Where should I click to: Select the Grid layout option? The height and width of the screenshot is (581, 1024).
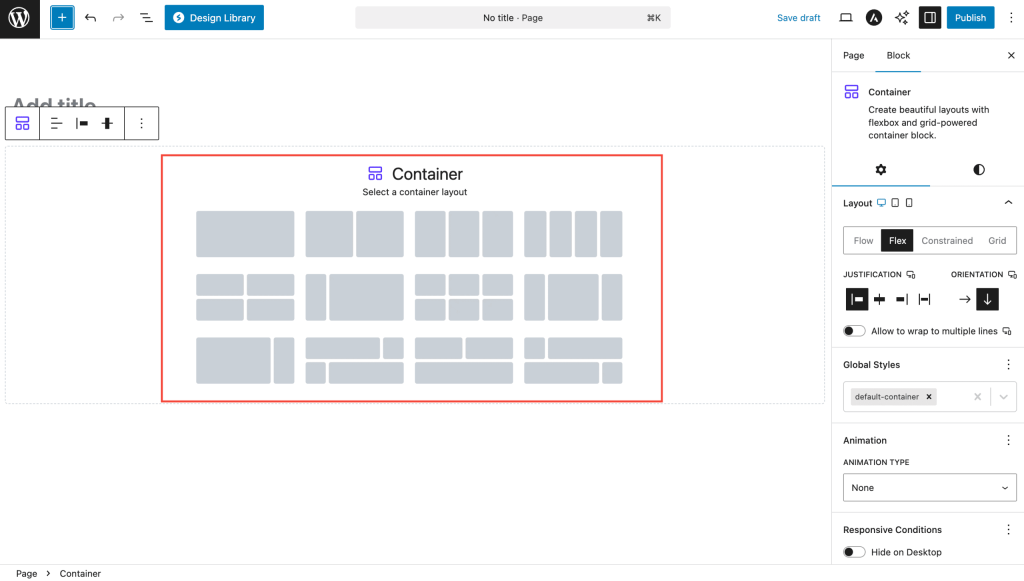(x=997, y=241)
